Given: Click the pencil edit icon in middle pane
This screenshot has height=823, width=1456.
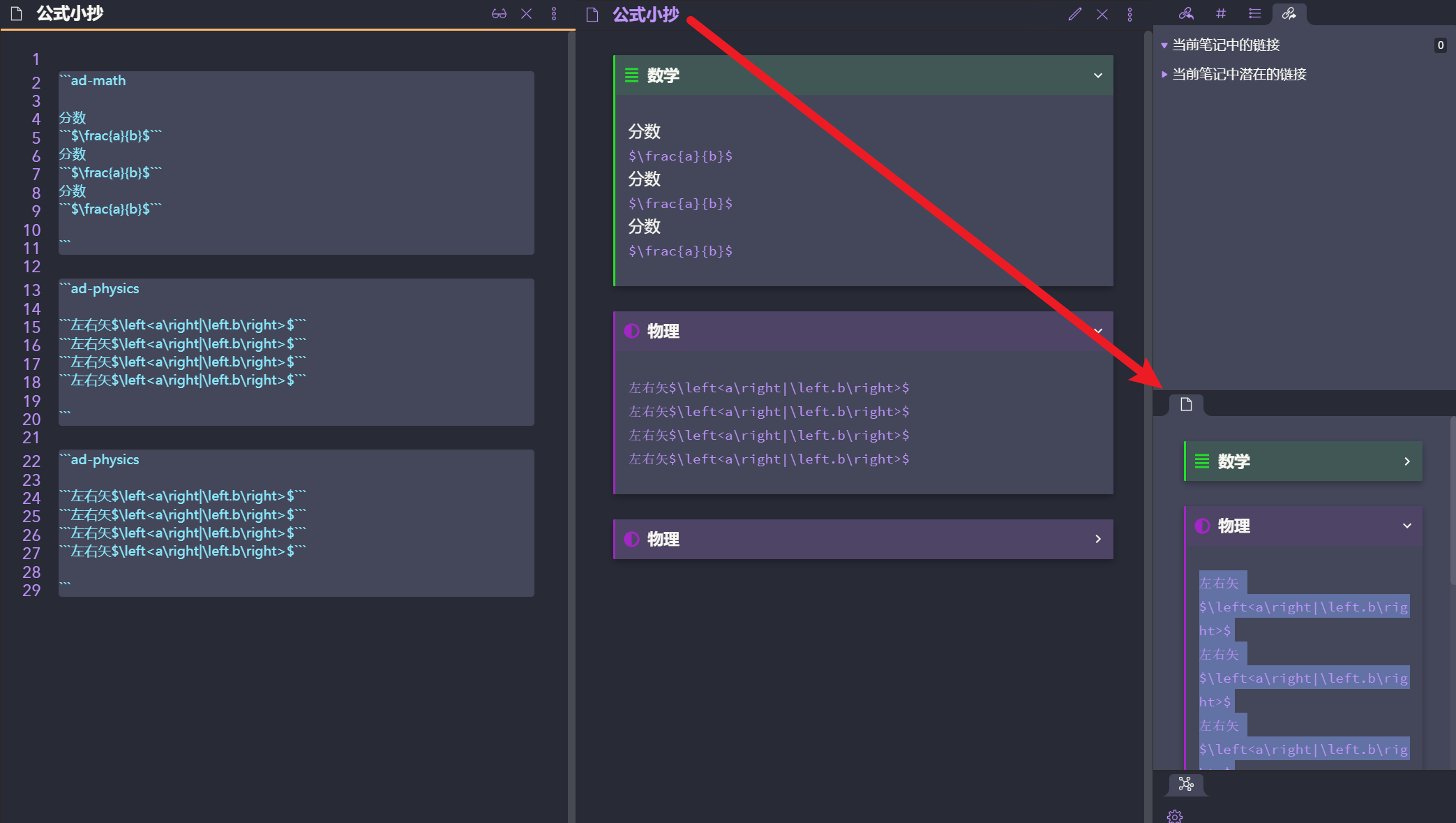Looking at the screenshot, I should click(x=1074, y=14).
